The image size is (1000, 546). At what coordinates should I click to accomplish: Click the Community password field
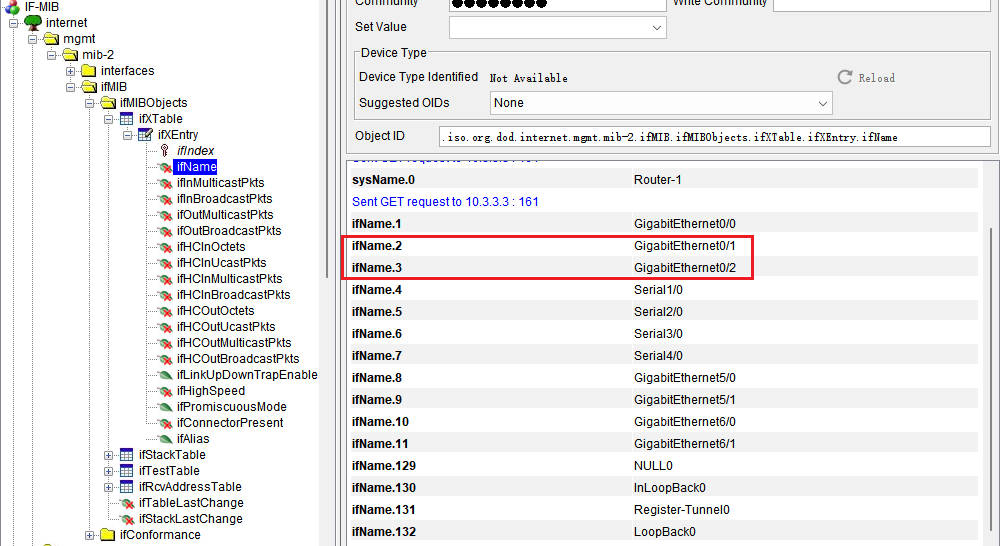click(x=557, y=4)
